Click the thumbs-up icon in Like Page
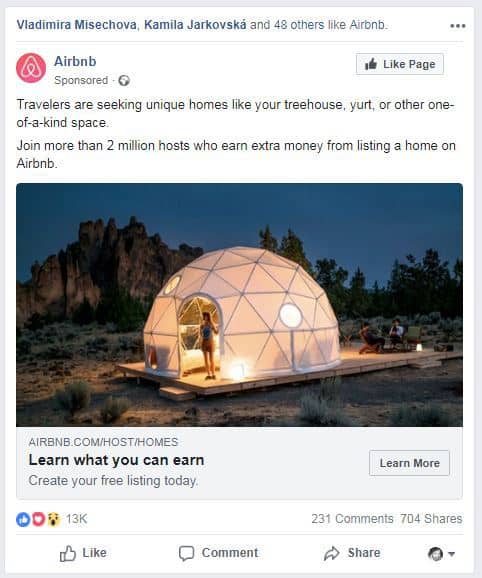Image resolution: width=482 pixels, height=578 pixels. 371,64
